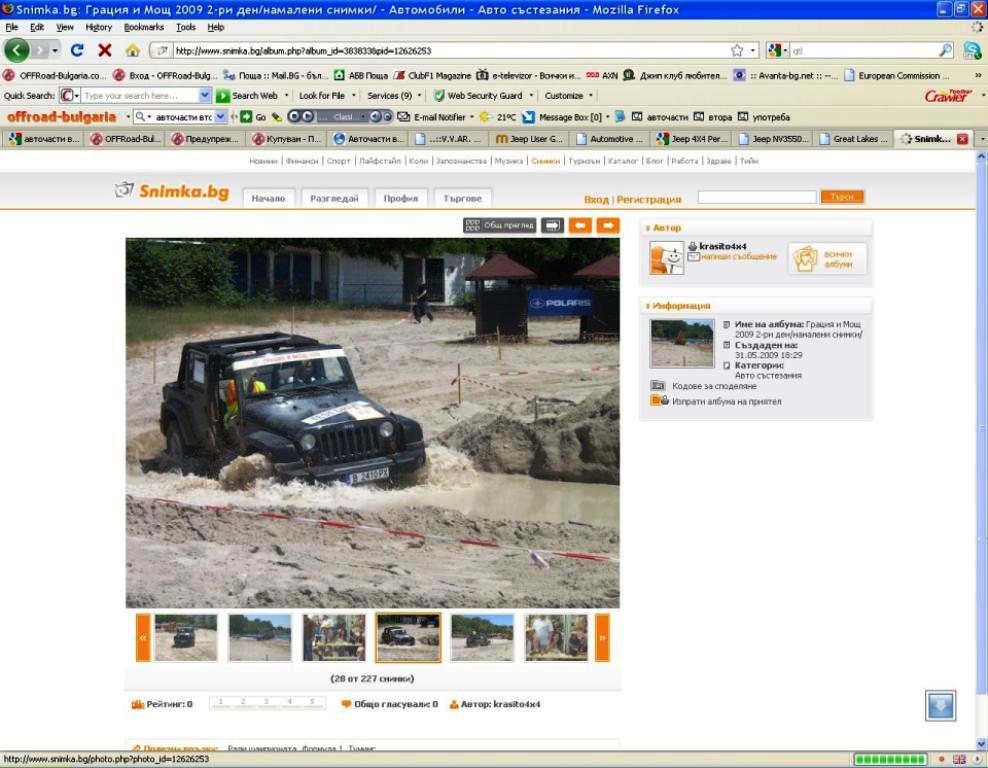This screenshot has height=768, width=988.
Task: Click the orange Търси search button
Action: coord(842,197)
